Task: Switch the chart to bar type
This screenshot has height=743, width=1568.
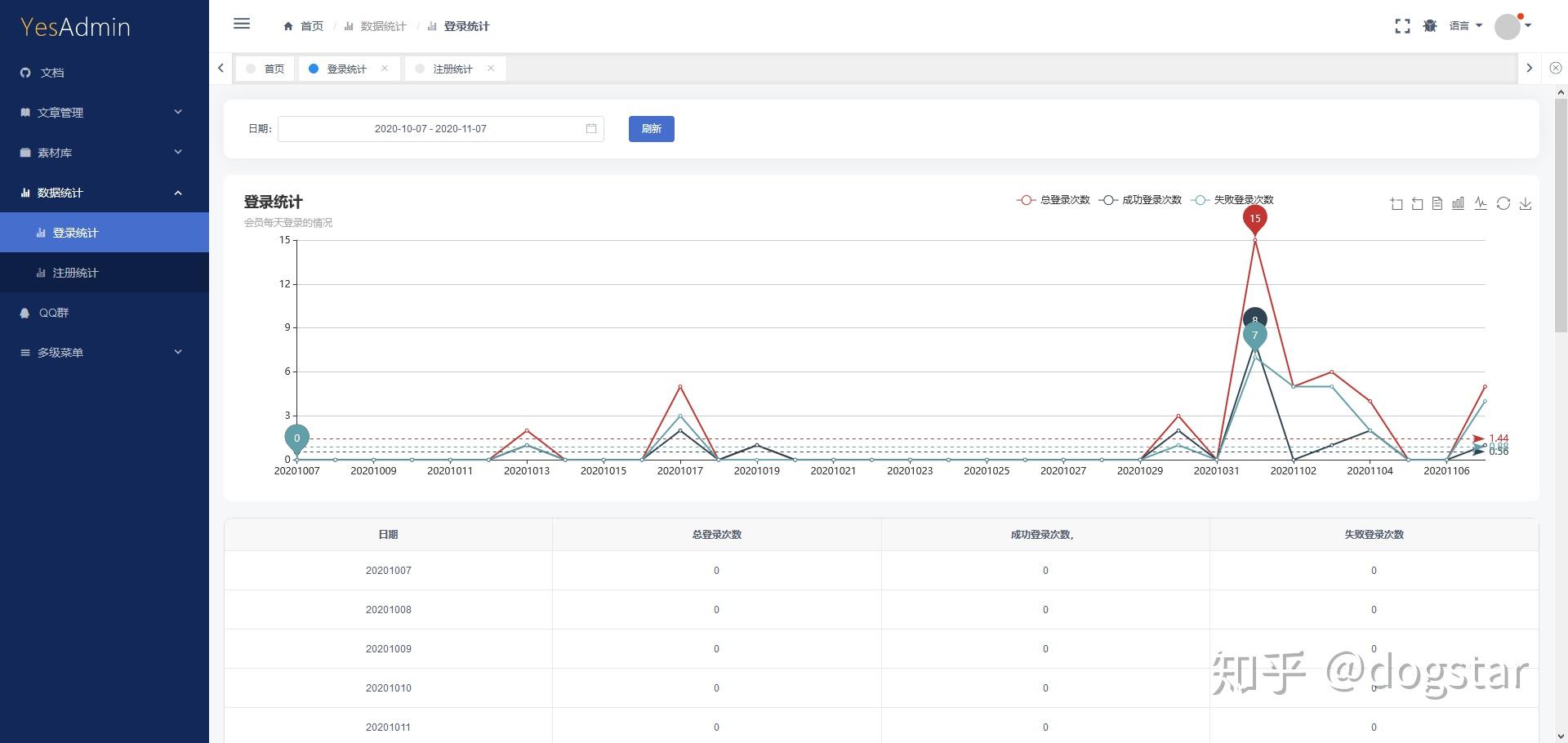Action: pyautogui.click(x=1459, y=203)
